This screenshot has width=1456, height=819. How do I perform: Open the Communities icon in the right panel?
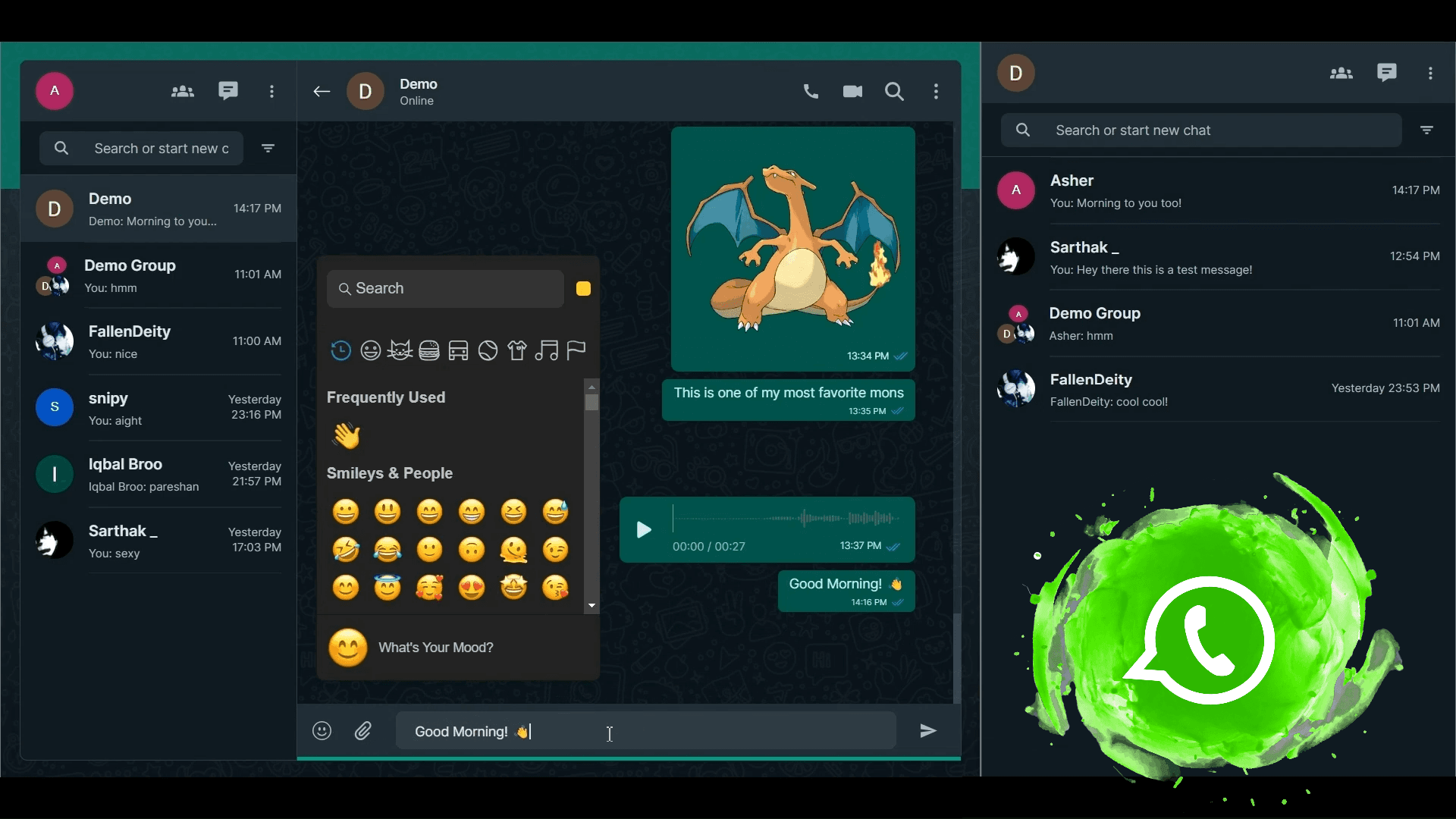tap(1341, 73)
